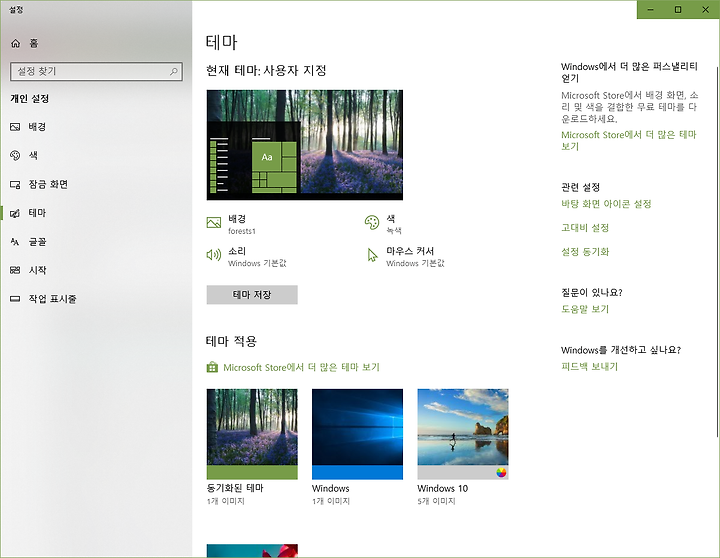This screenshot has width=720, height=558.
Task: Click the Microsoft Store bag icon
Action: coord(212,367)
